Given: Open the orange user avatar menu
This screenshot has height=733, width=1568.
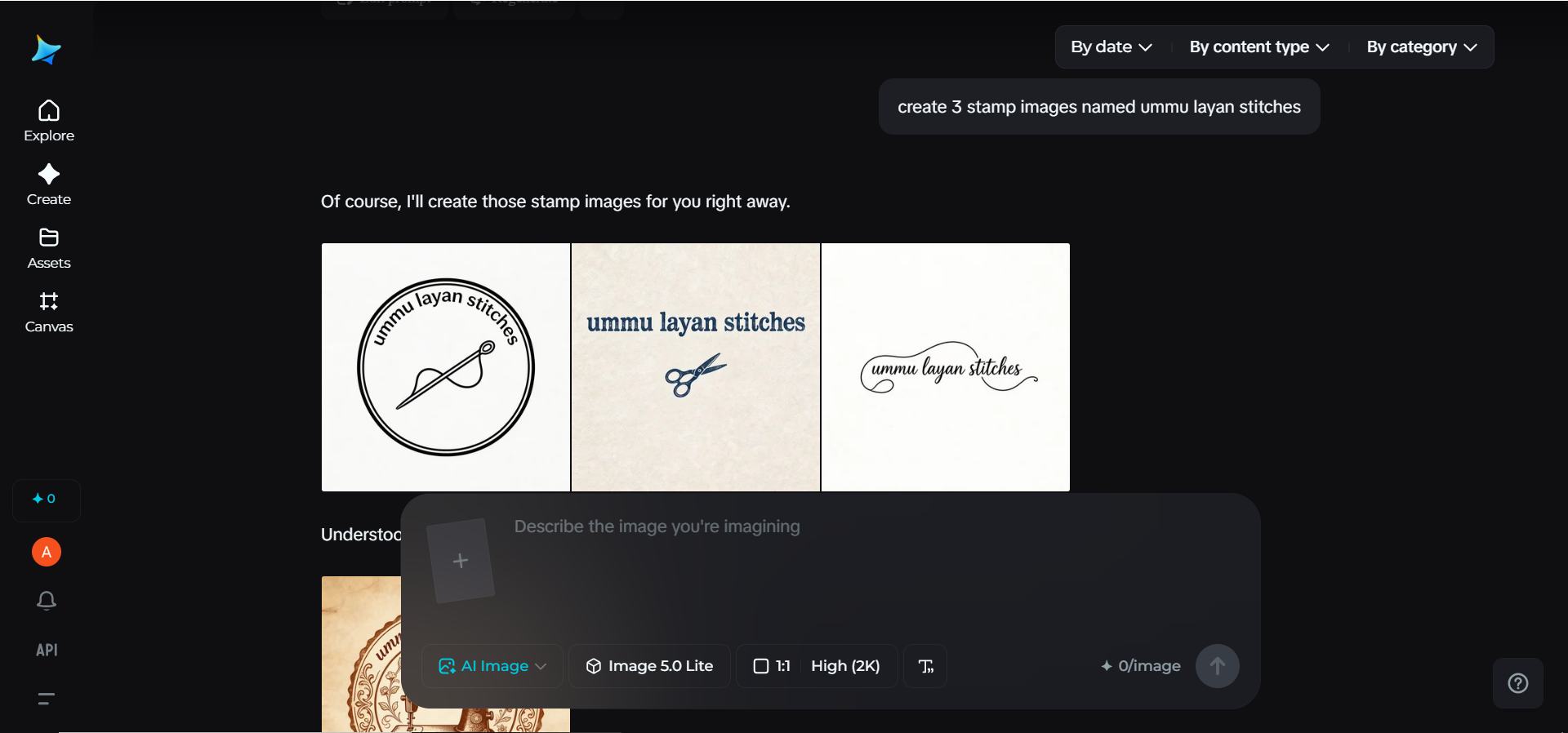Looking at the screenshot, I should coord(47,553).
